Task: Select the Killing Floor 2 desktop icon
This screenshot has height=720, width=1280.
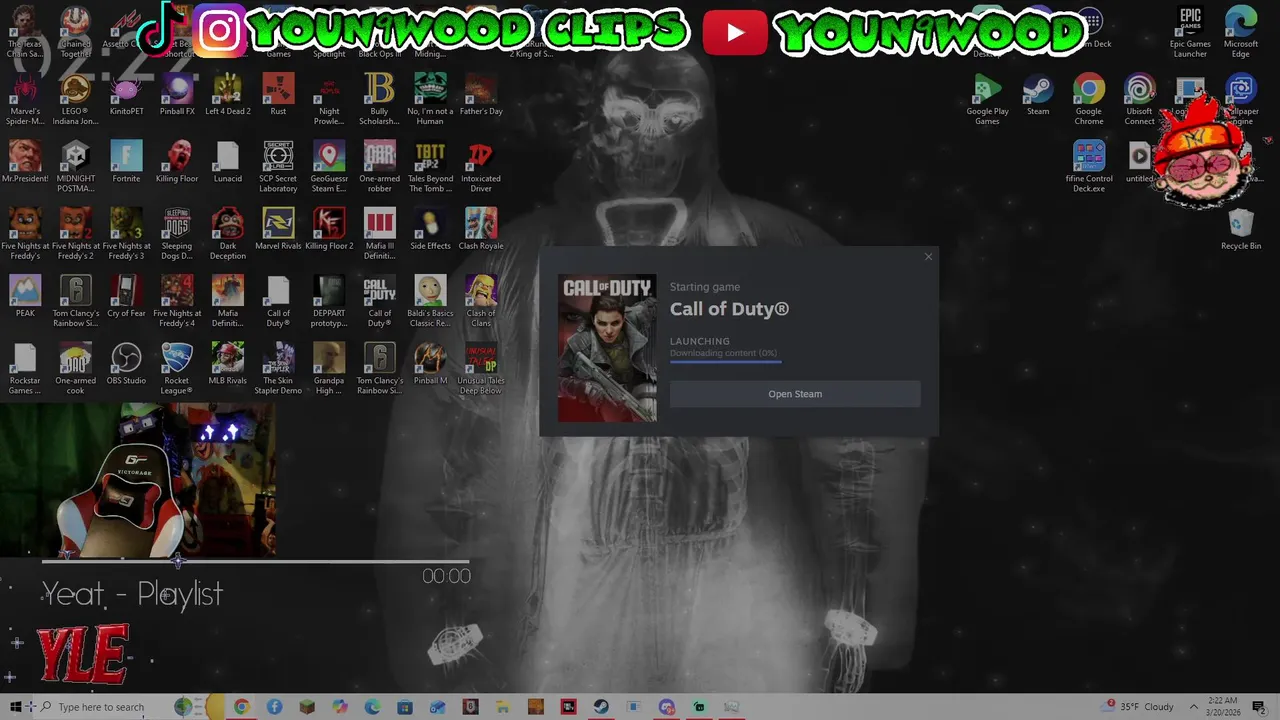Action: click(329, 229)
